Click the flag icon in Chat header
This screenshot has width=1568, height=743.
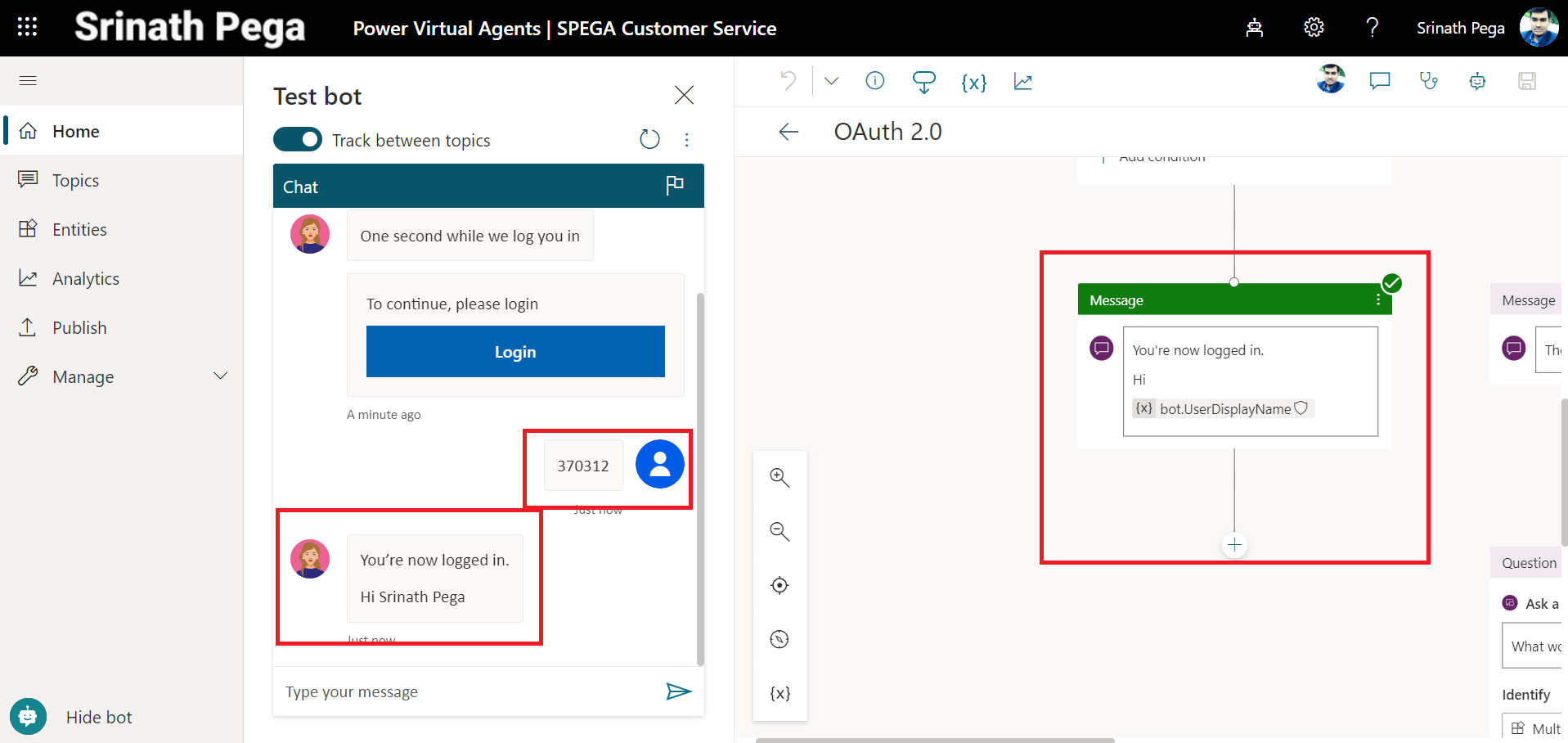point(675,186)
